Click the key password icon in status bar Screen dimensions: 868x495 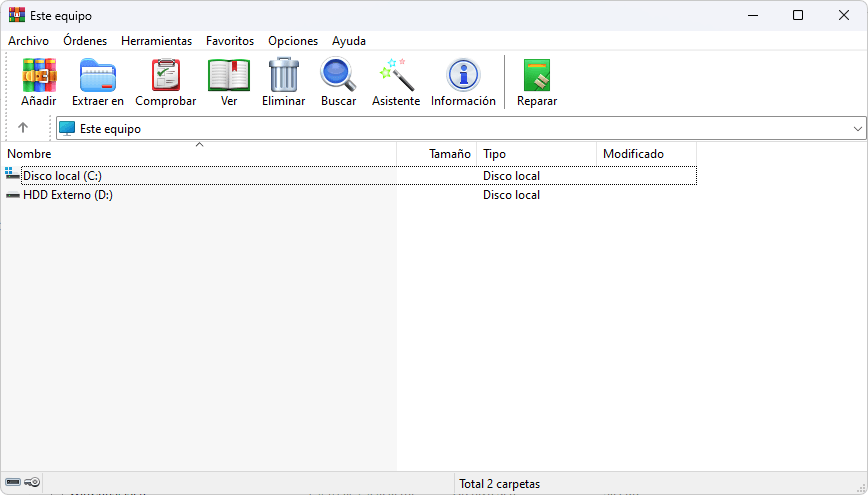[32, 482]
